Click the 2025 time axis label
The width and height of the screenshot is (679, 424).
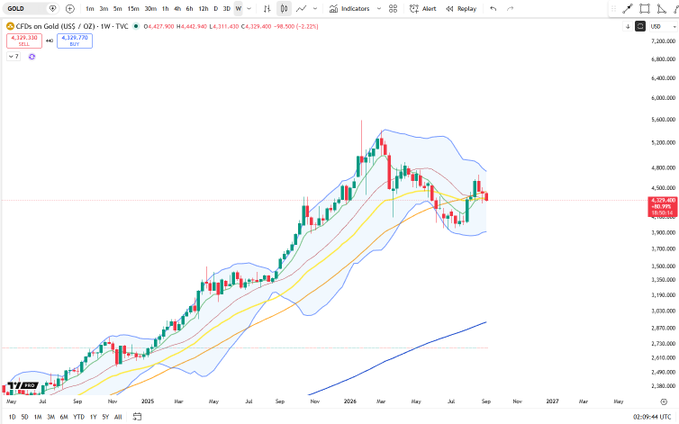147,401
